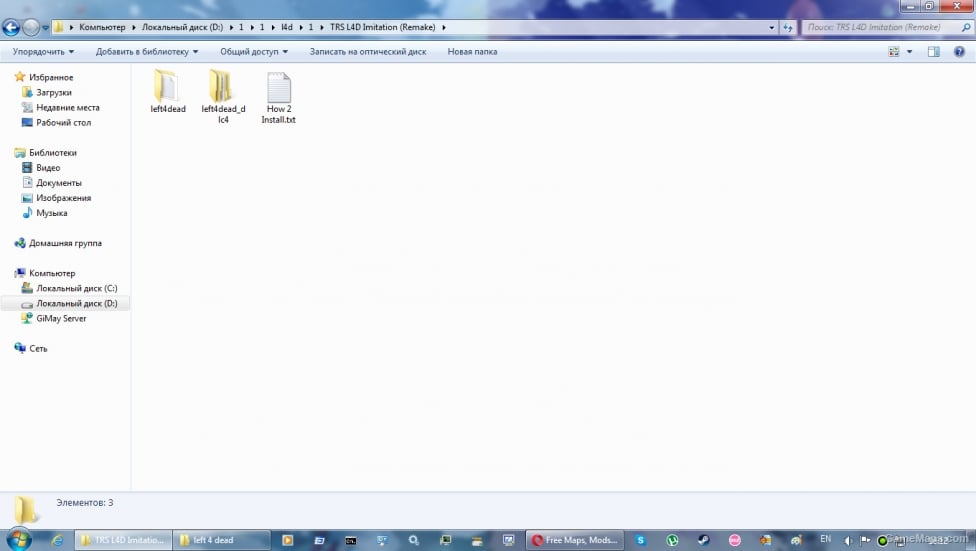This screenshot has width=976, height=551.
Task: Click the greyed Forward arrow button
Action: click(x=30, y=27)
